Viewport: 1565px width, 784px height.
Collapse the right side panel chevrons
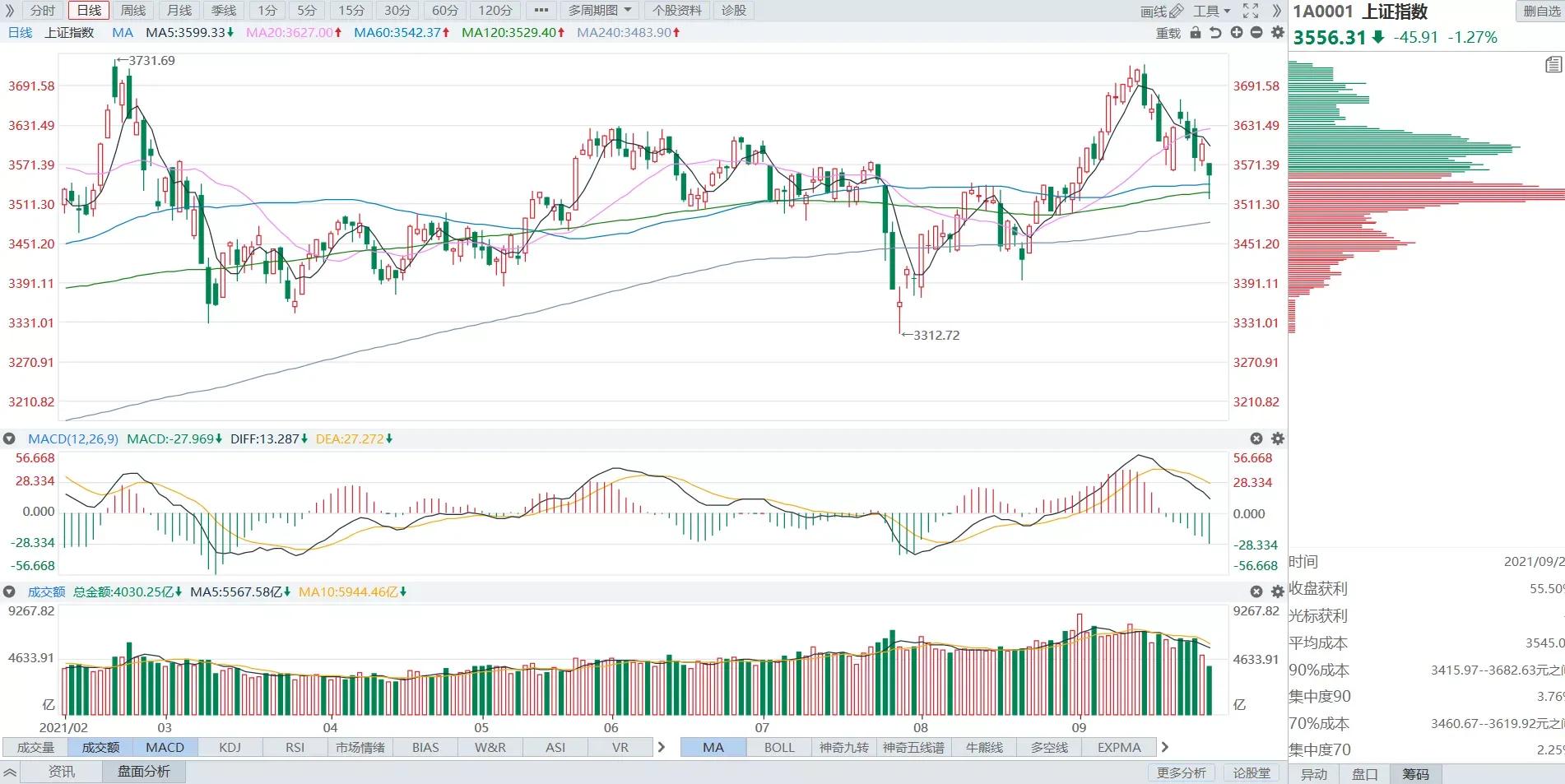pos(1276,11)
